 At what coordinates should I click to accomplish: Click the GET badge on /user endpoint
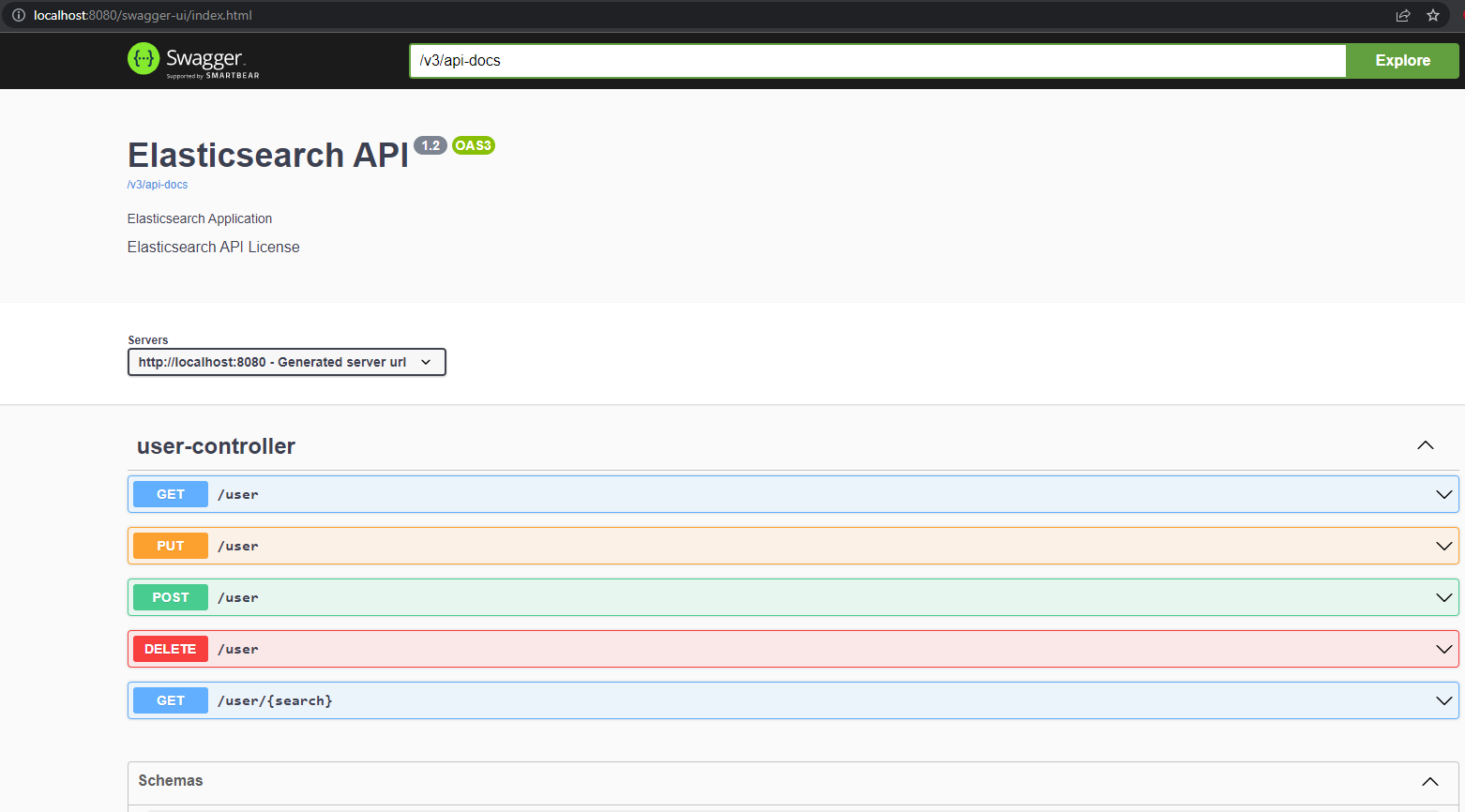[170, 494]
